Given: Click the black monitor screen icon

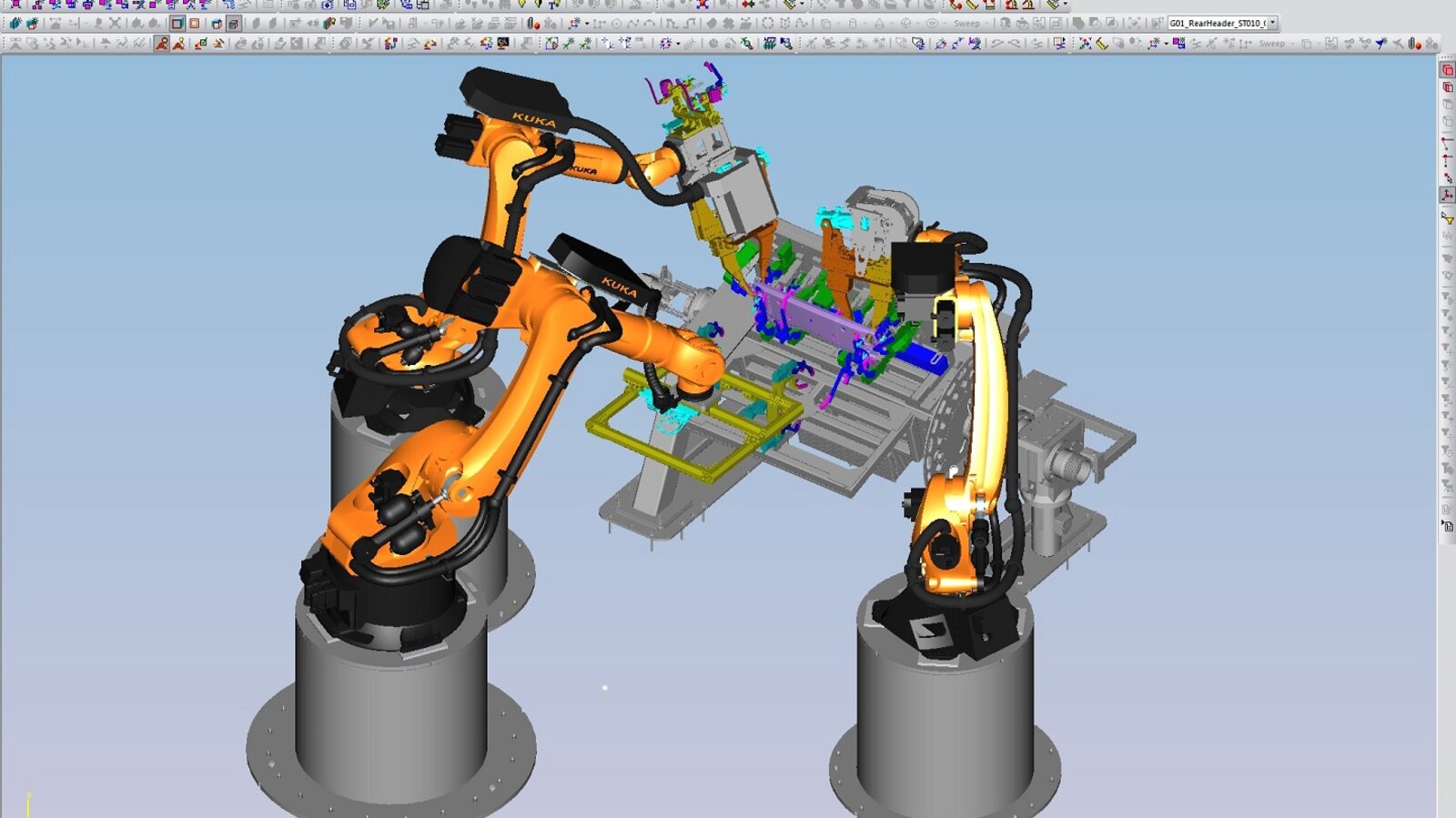Looking at the screenshot, I should (x=503, y=44).
